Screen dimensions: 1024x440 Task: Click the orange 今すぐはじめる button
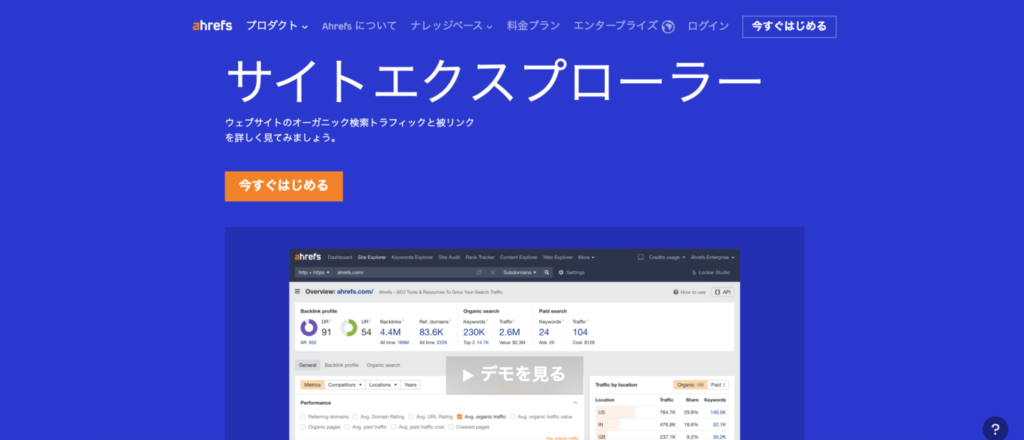click(x=283, y=186)
